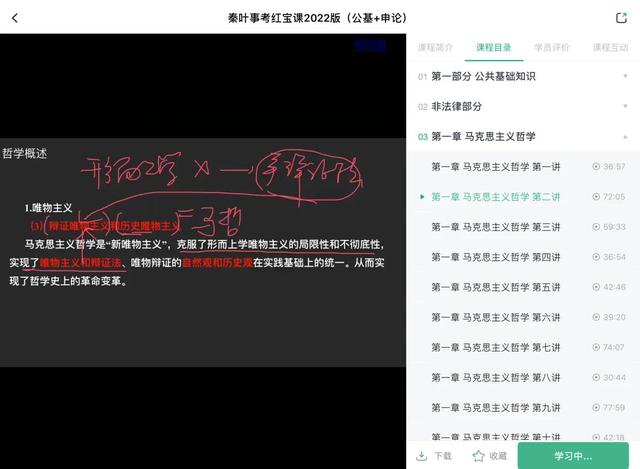Expand the 非法律部分 section arrow
This screenshot has height=469, width=640.
click(625, 106)
